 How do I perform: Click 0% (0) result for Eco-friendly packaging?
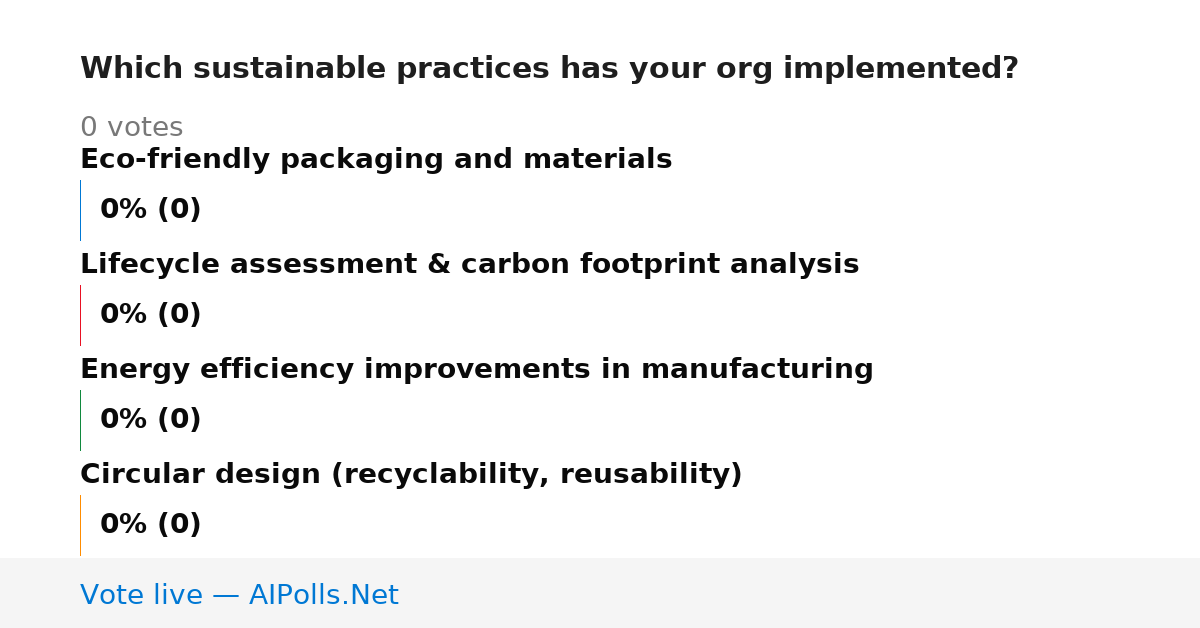(150, 210)
